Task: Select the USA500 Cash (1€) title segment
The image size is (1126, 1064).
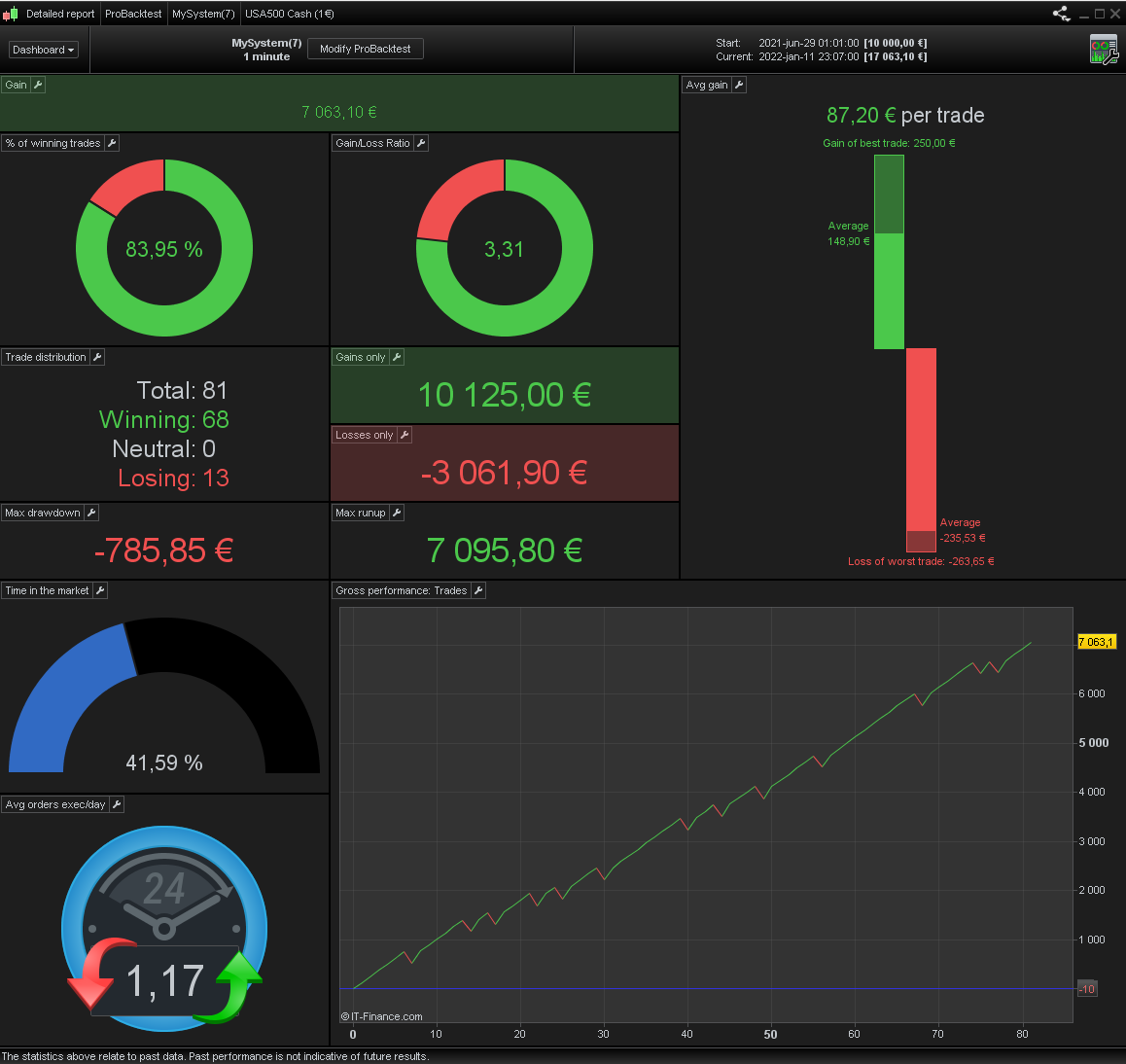Action: click(x=290, y=14)
